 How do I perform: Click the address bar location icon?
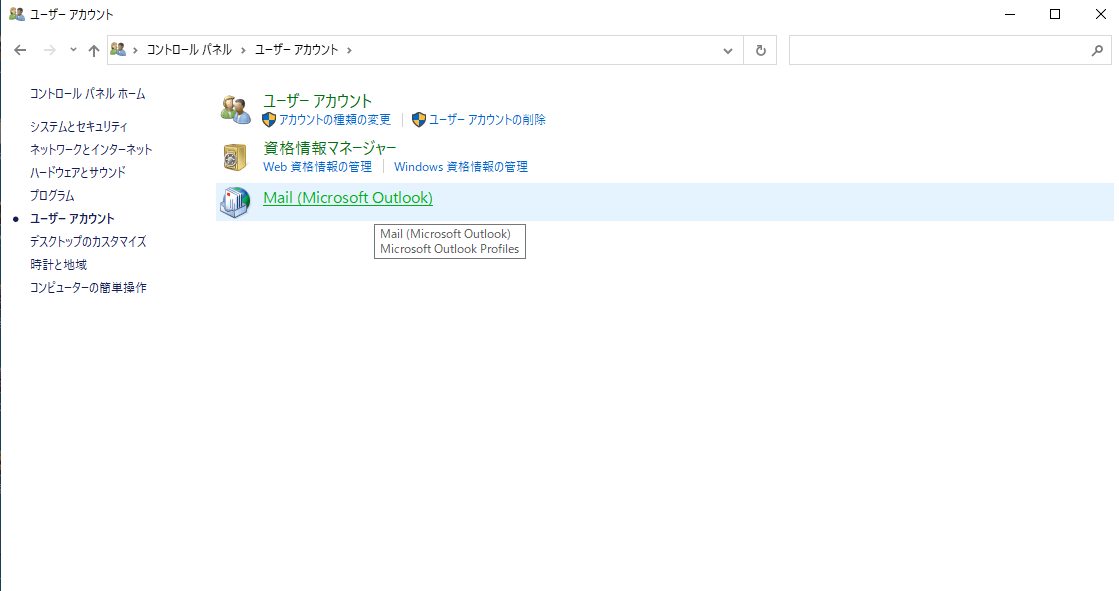pos(119,49)
